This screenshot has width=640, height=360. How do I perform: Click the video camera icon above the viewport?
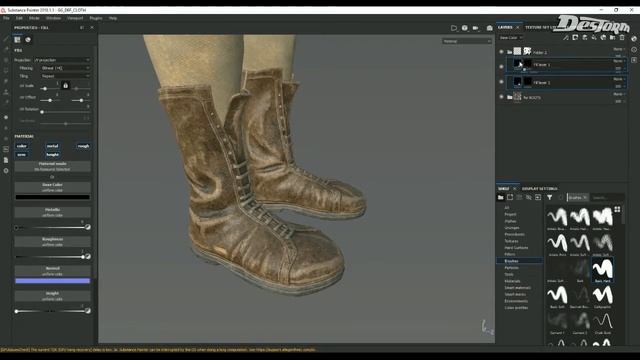[x=476, y=28]
